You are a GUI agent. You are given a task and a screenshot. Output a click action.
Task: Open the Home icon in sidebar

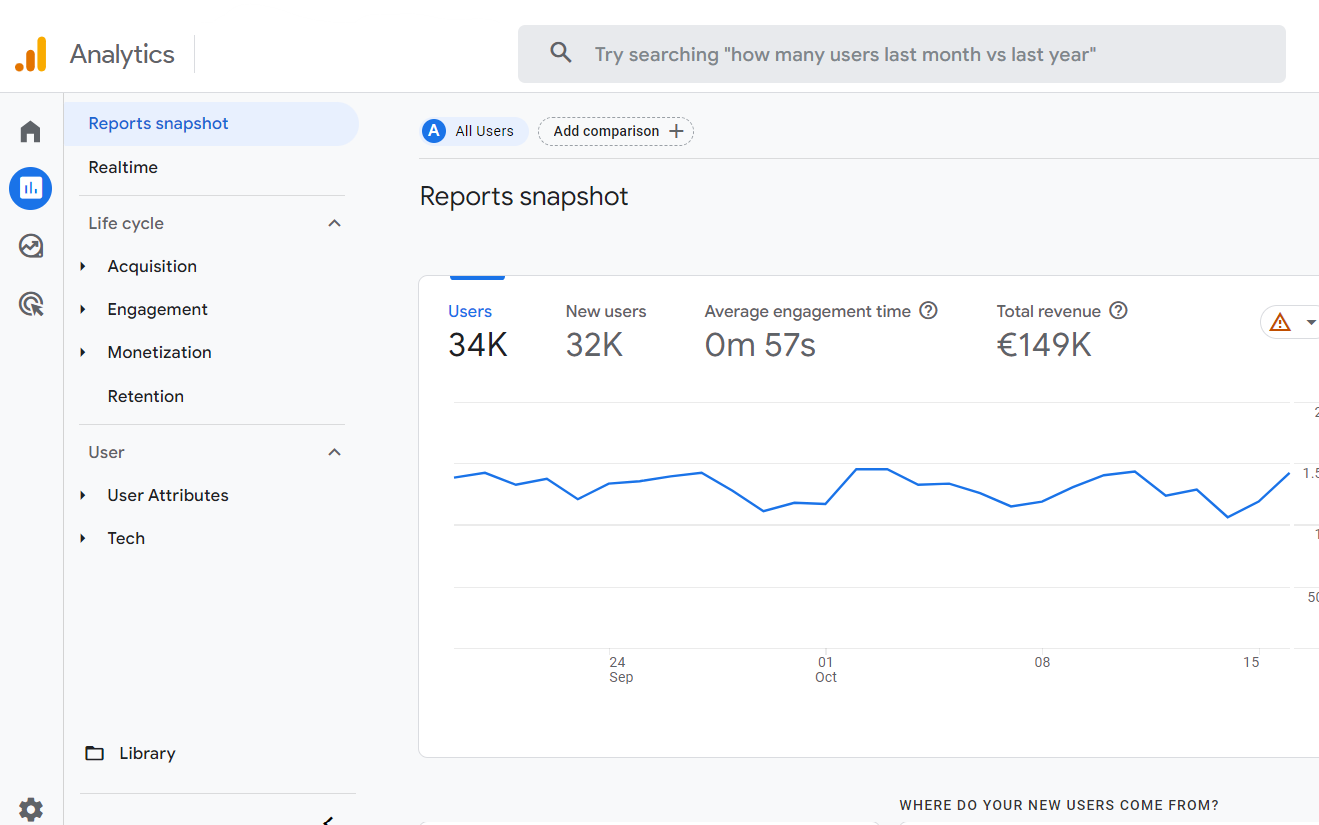(31, 132)
